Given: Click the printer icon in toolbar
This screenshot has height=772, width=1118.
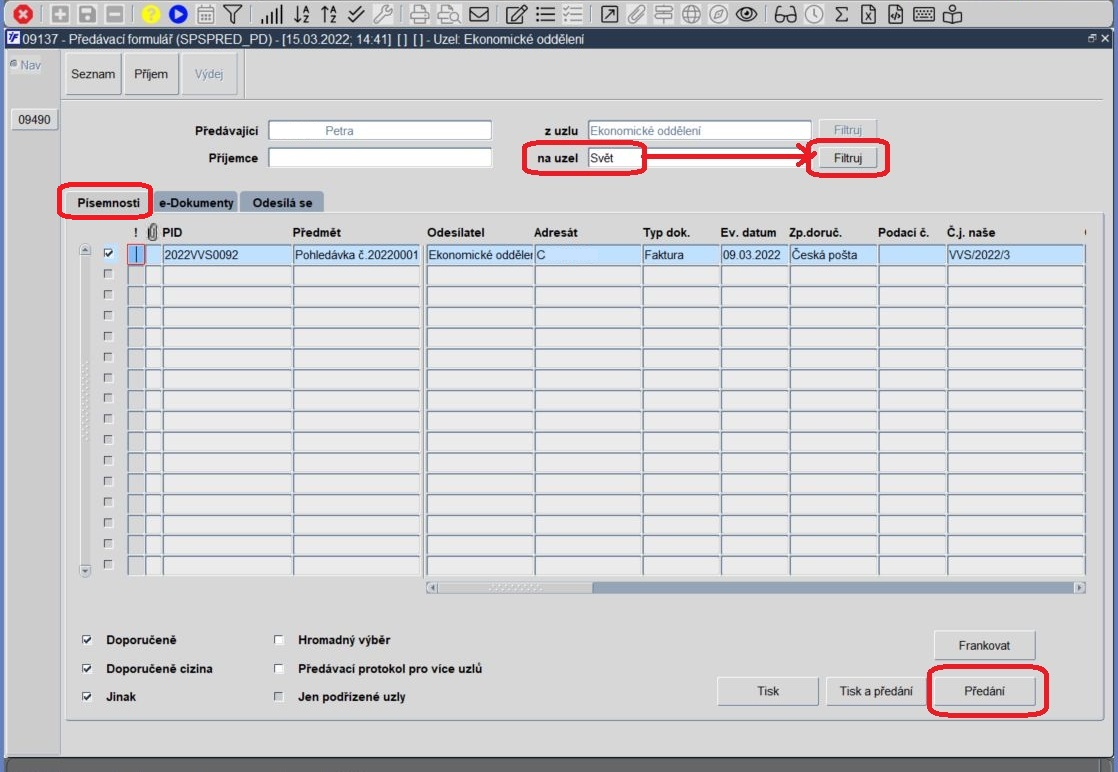Looking at the screenshot, I should 420,14.
